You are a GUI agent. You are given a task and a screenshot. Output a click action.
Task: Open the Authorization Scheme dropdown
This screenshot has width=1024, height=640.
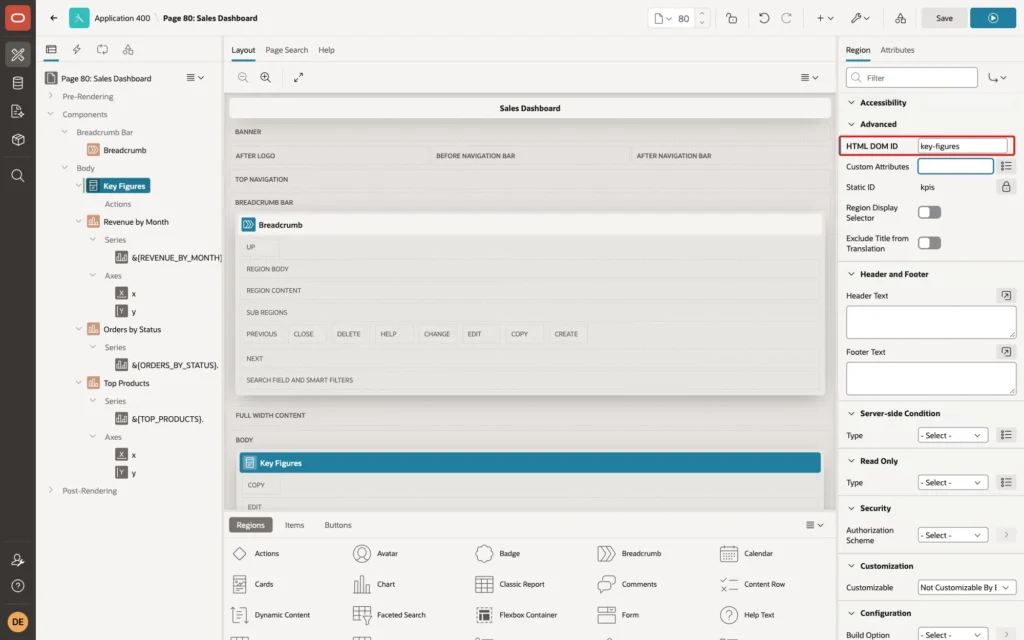click(x=952, y=536)
